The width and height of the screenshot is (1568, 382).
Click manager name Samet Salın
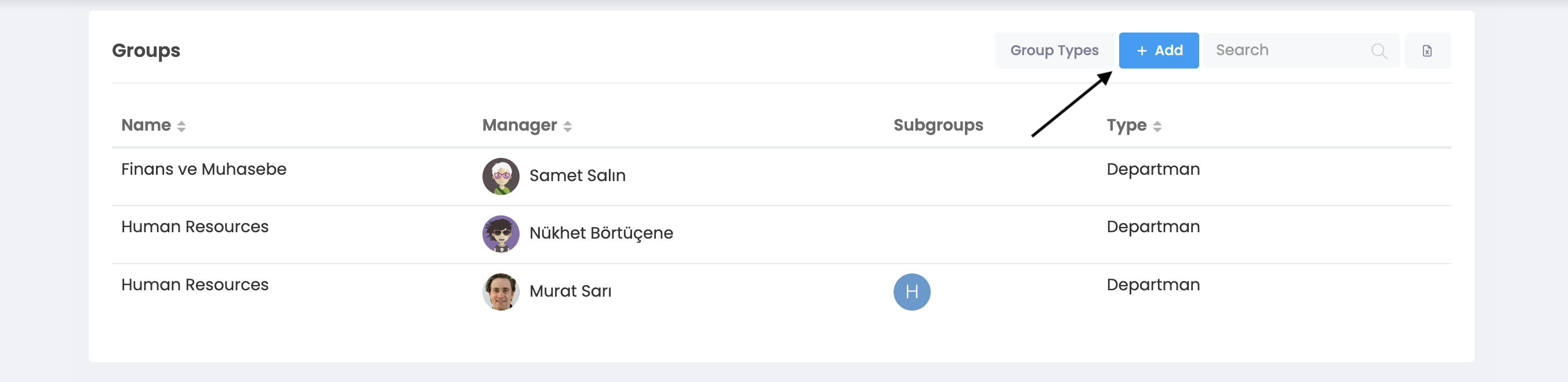pyautogui.click(x=577, y=175)
